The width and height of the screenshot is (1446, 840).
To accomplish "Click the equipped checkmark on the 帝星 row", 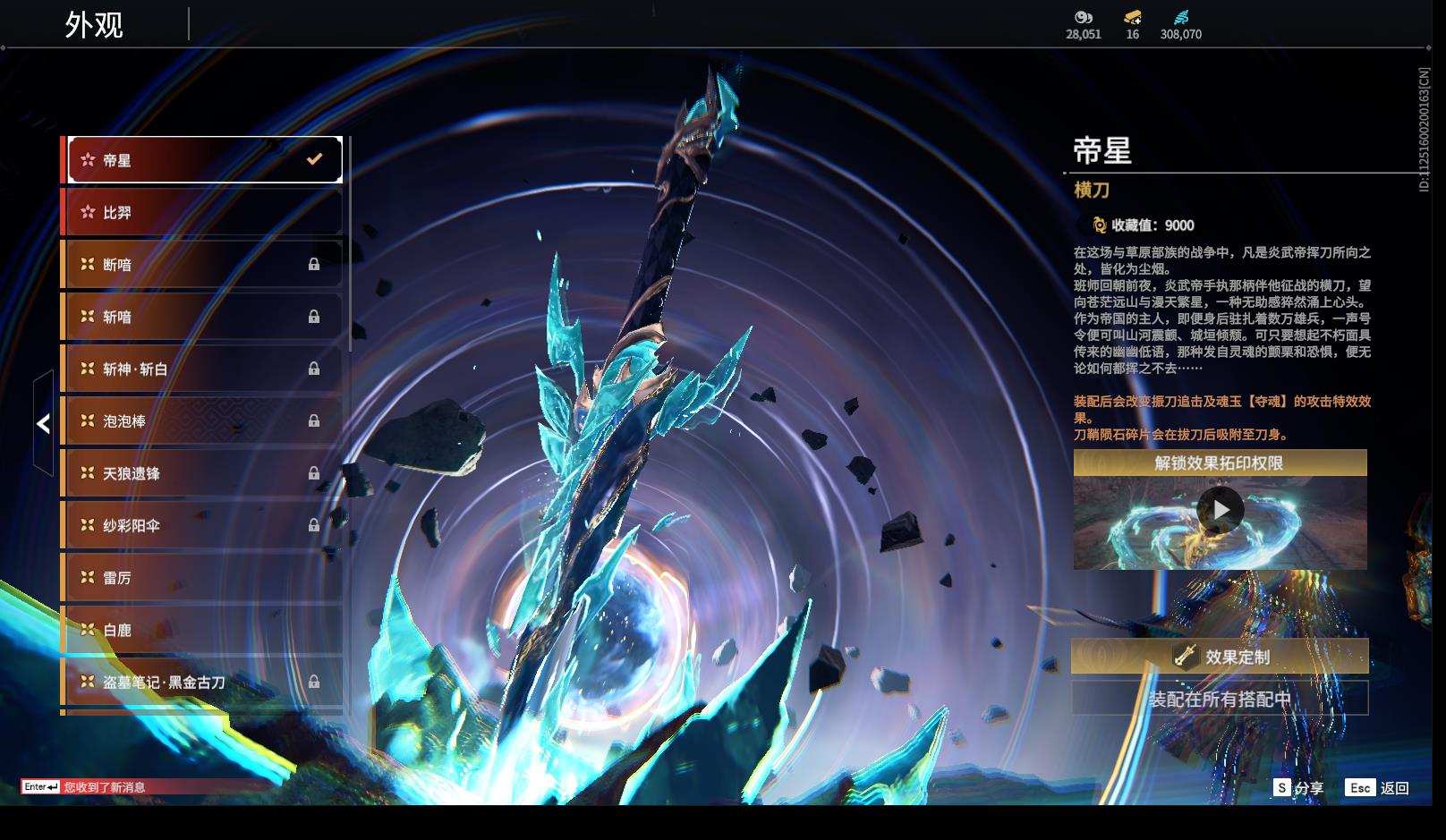I will pos(314,159).
